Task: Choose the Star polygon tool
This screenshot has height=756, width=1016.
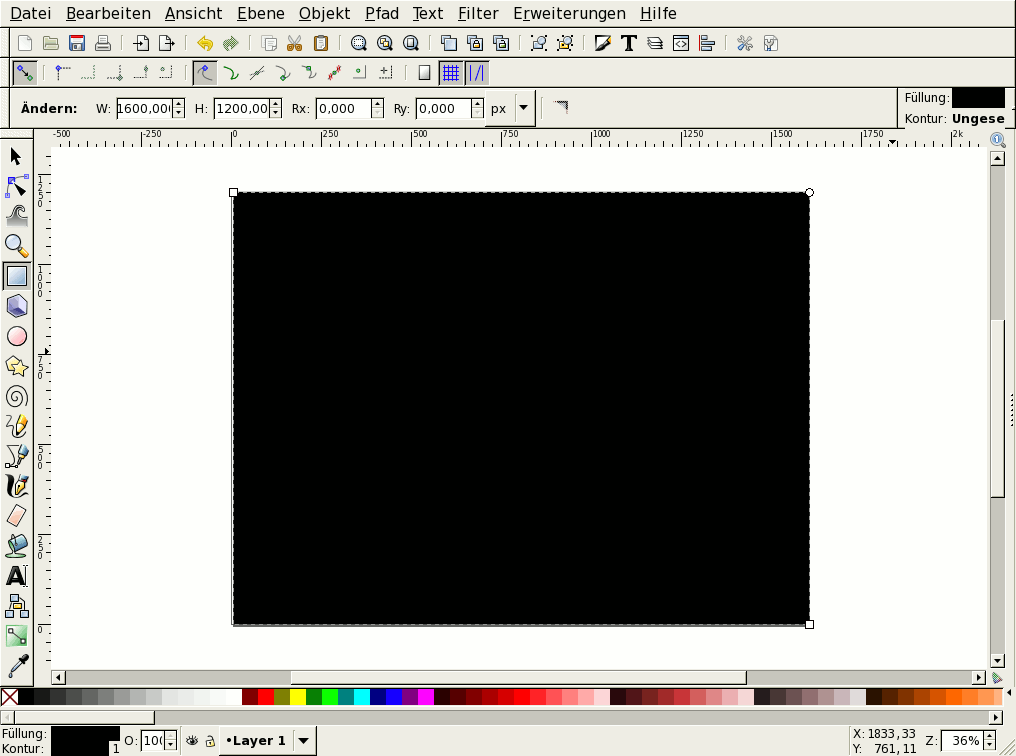Action: click(17, 366)
